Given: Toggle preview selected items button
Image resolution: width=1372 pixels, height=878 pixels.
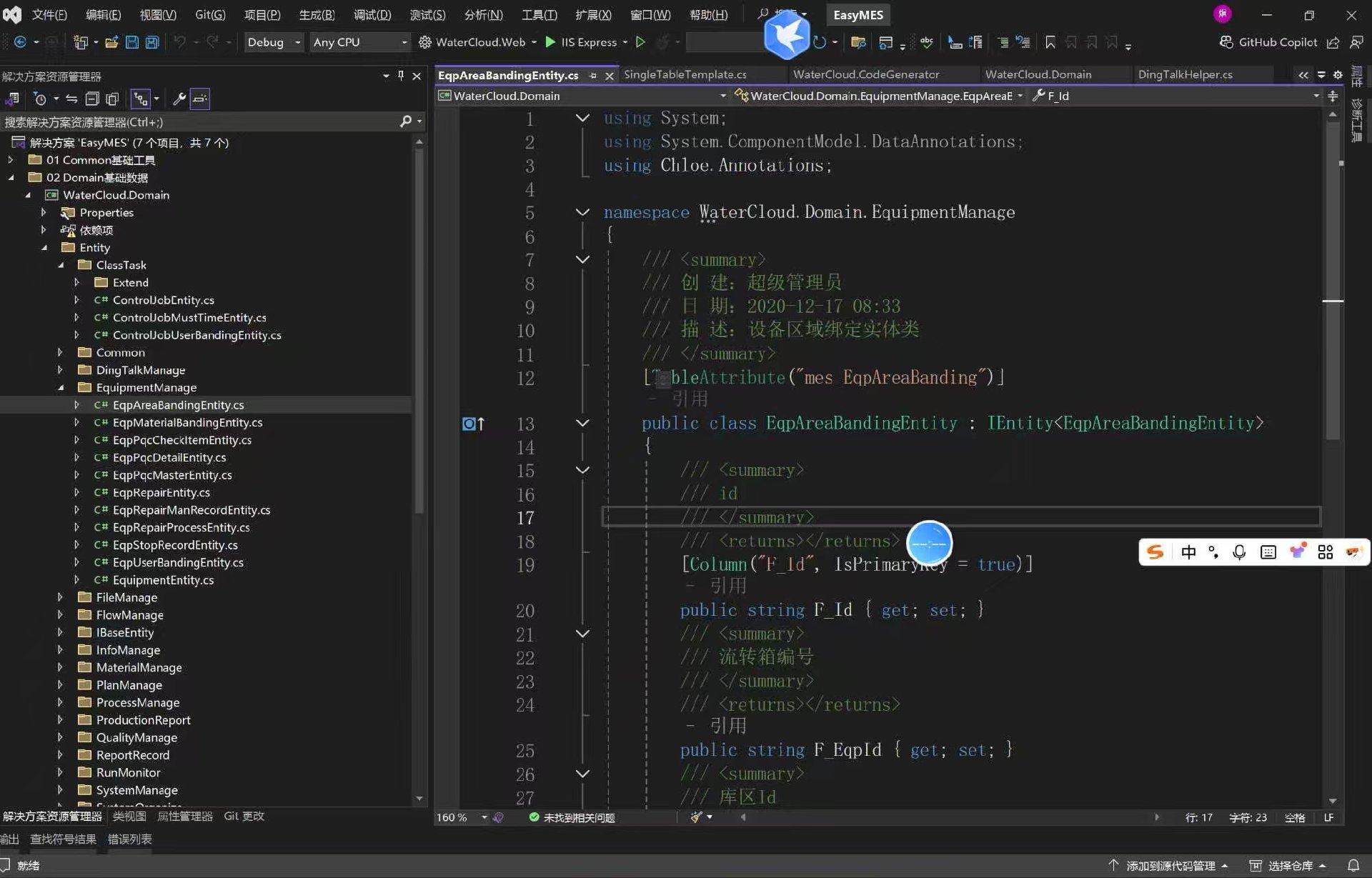Looking at the screenshot, I should [x=200, y=99].
